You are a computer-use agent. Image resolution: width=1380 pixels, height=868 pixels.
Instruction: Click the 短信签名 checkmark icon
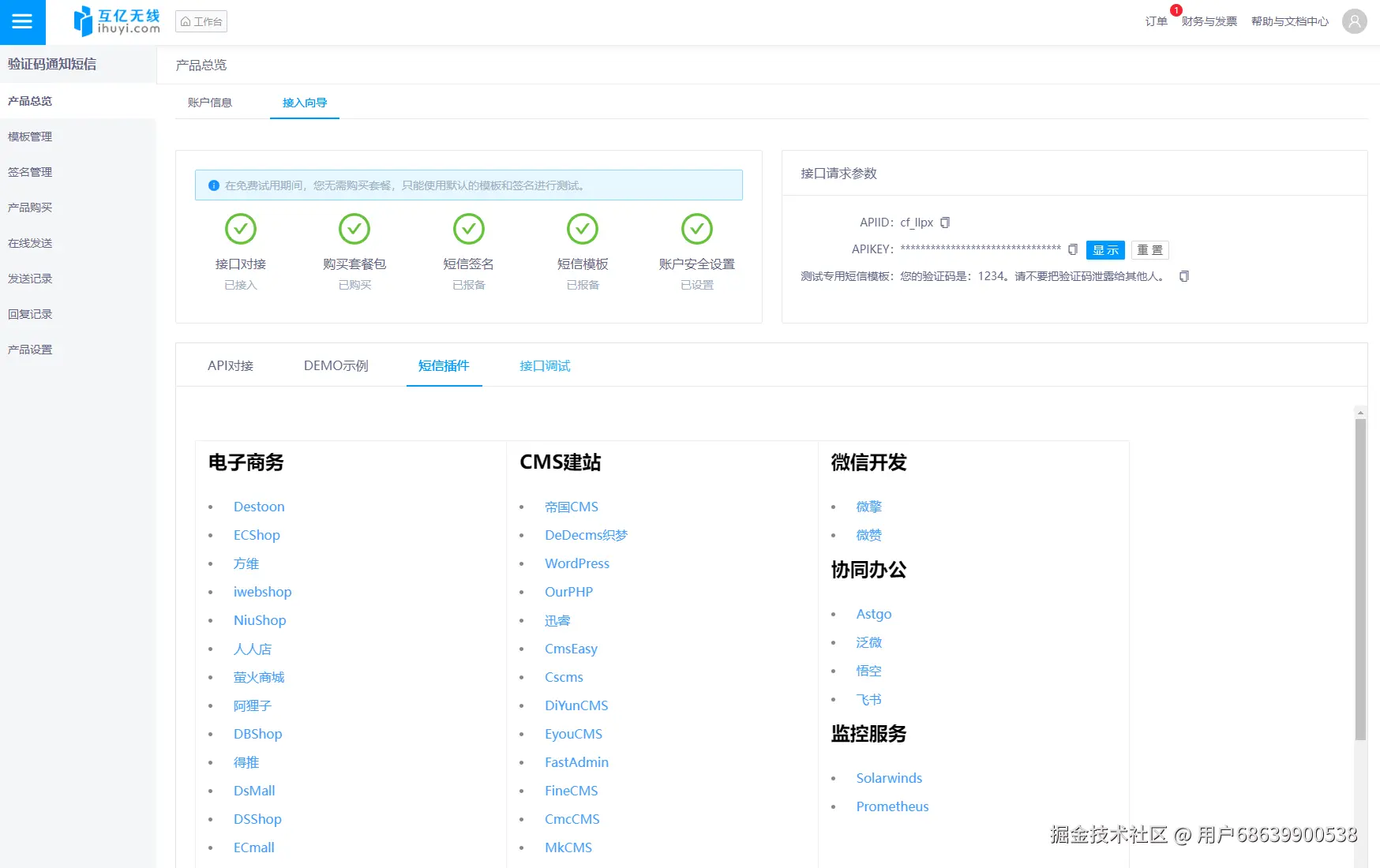click(469, 229)
